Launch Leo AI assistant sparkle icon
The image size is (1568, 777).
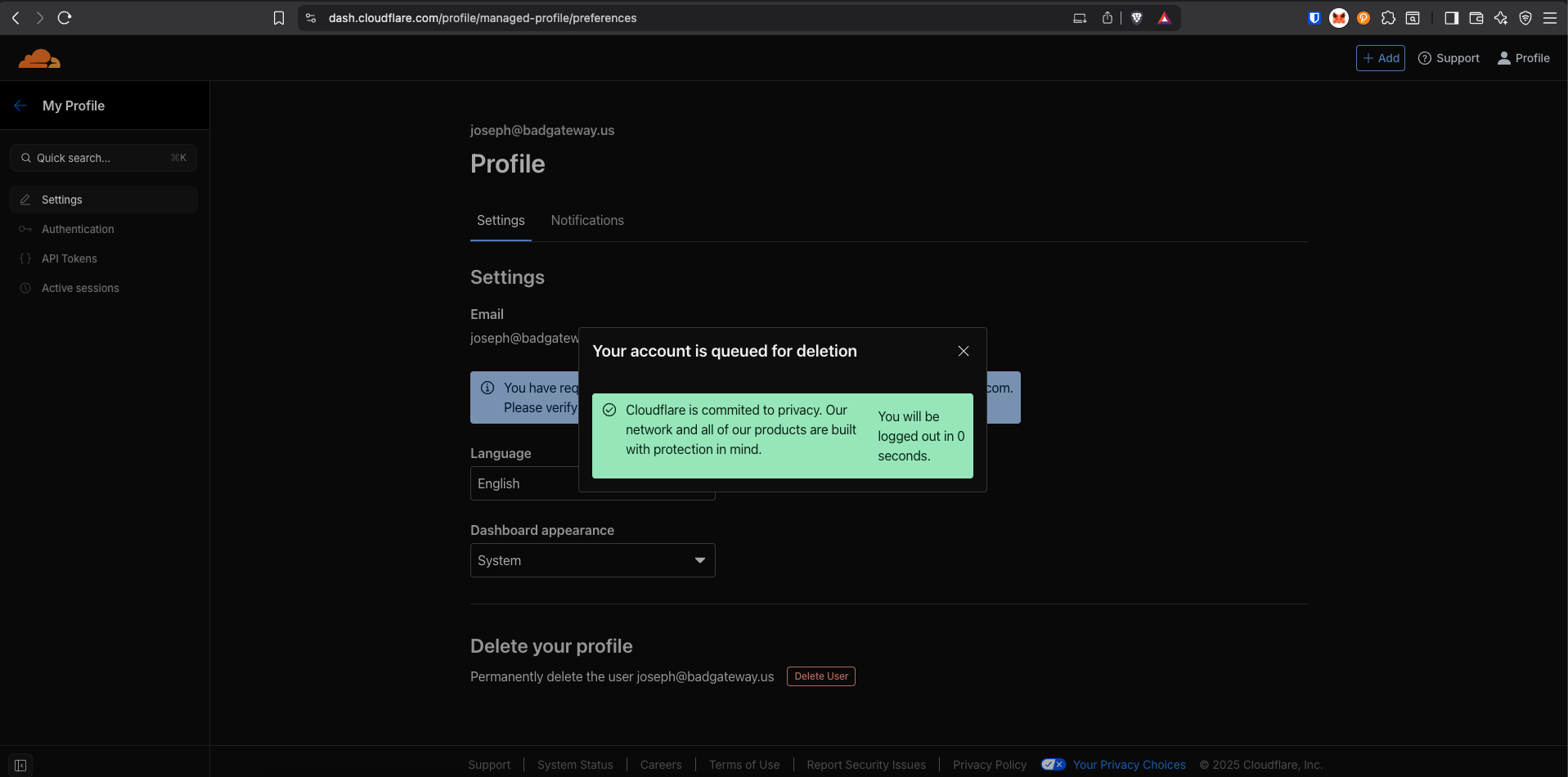pos(1502,17)
